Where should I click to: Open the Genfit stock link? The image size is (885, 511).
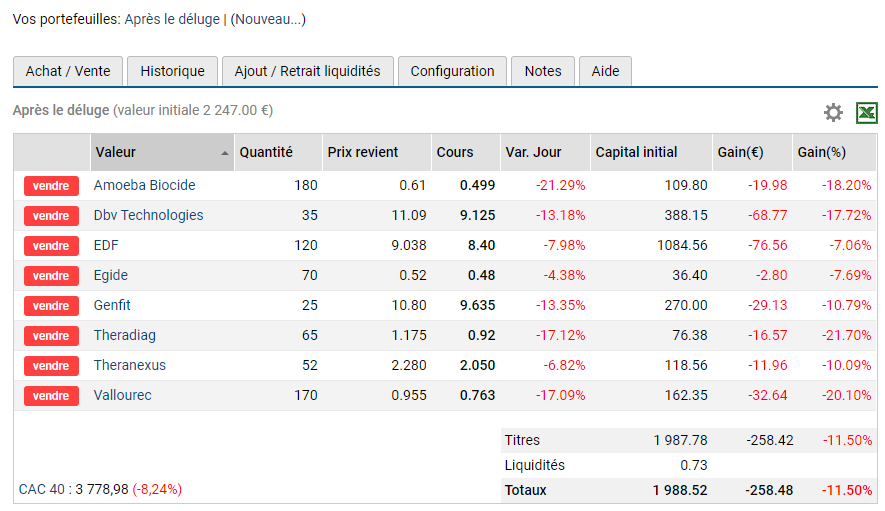tap(112, 305)
